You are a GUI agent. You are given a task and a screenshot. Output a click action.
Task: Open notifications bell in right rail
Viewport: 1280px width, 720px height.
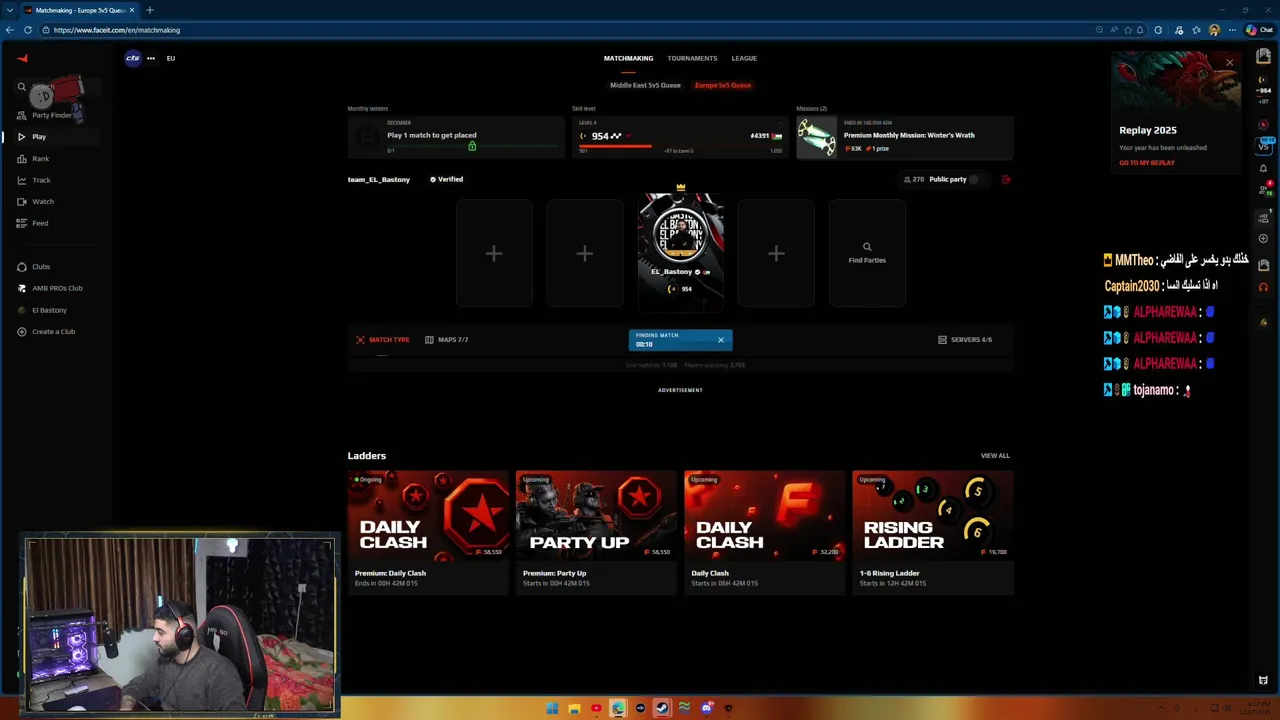(1263, 168)
